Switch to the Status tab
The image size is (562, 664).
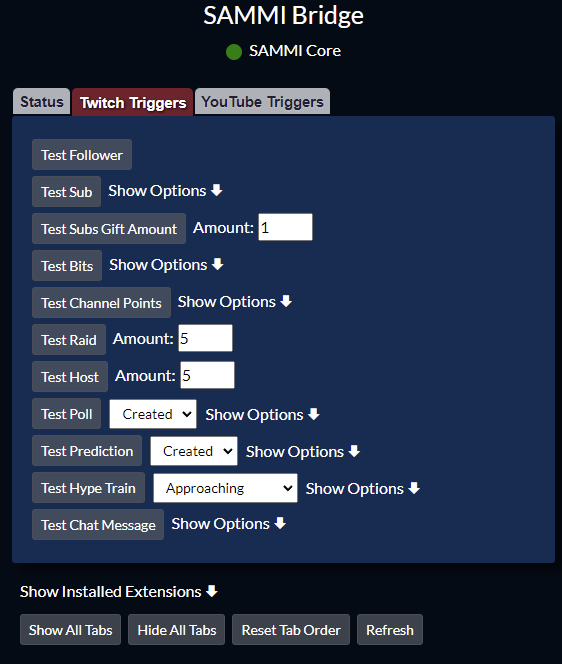pos(42,102)
